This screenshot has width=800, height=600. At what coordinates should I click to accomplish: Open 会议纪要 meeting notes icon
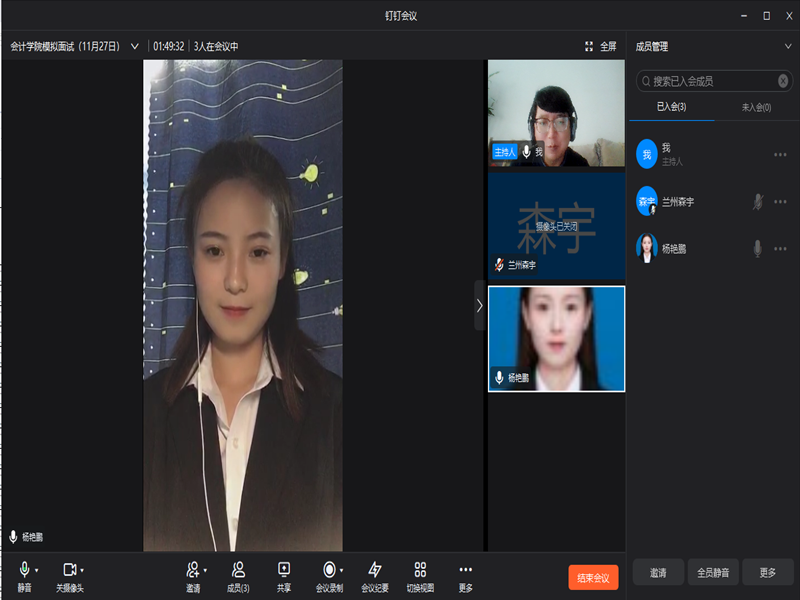375,570
